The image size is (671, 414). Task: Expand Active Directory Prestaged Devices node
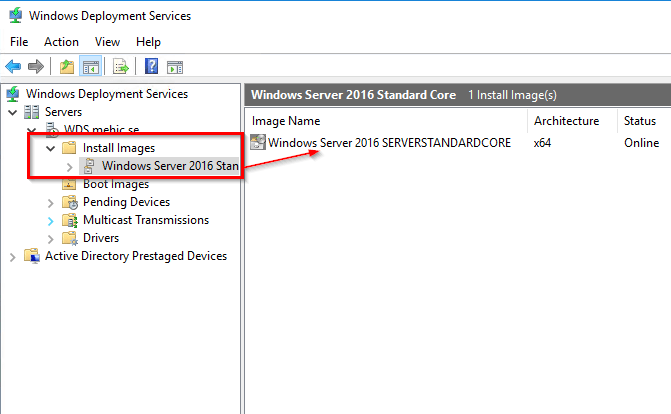pos(12,256)
